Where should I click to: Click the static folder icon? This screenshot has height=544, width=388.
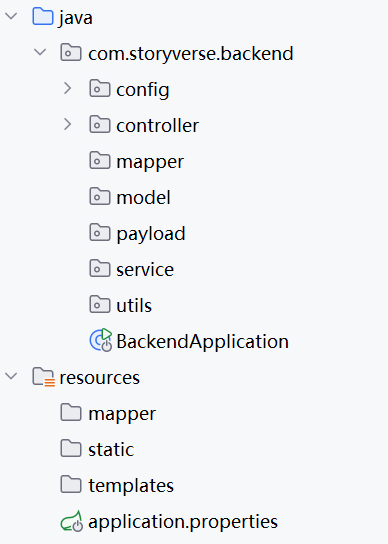pos(71,448)
